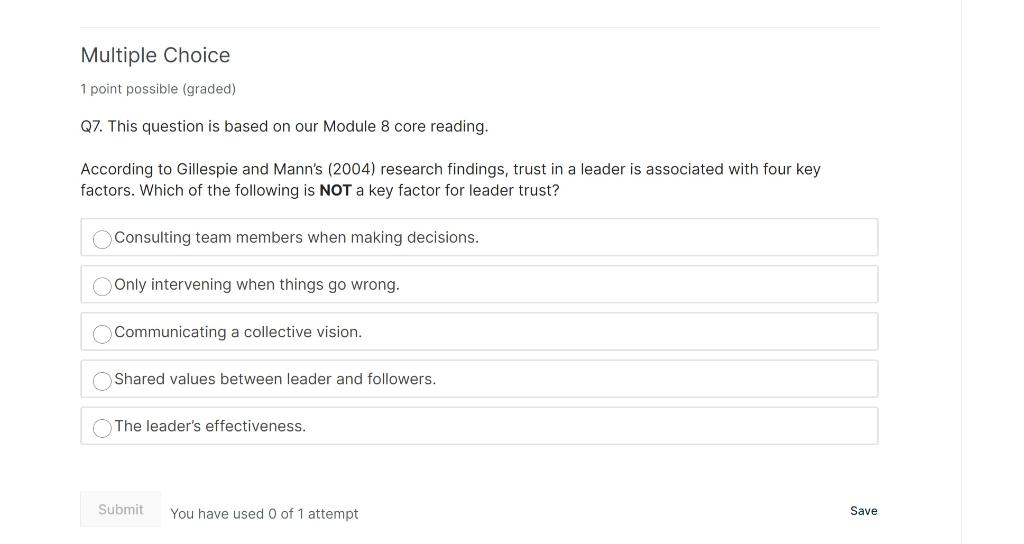Screen dimensions: 1024x544
Task: Click the 'Multiple Choice' heading
Action: [x=155, y=56]
